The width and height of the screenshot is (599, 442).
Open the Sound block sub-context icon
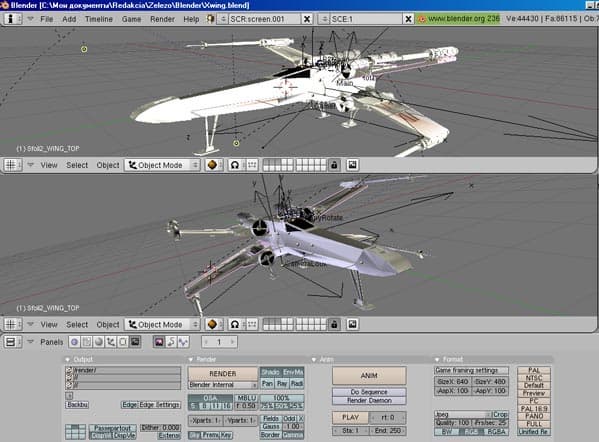click(x=183, y=342)
